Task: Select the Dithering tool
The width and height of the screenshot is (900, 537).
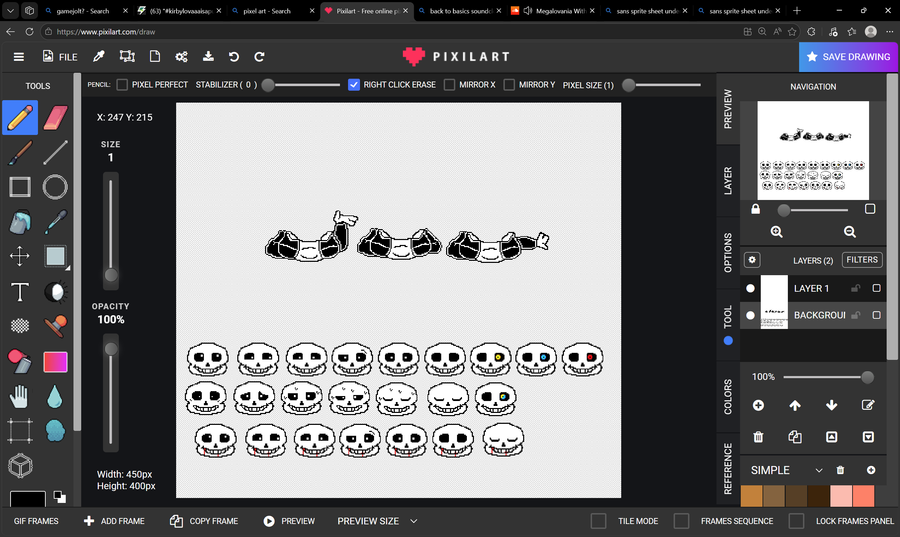Action: (x=20, y=326)
